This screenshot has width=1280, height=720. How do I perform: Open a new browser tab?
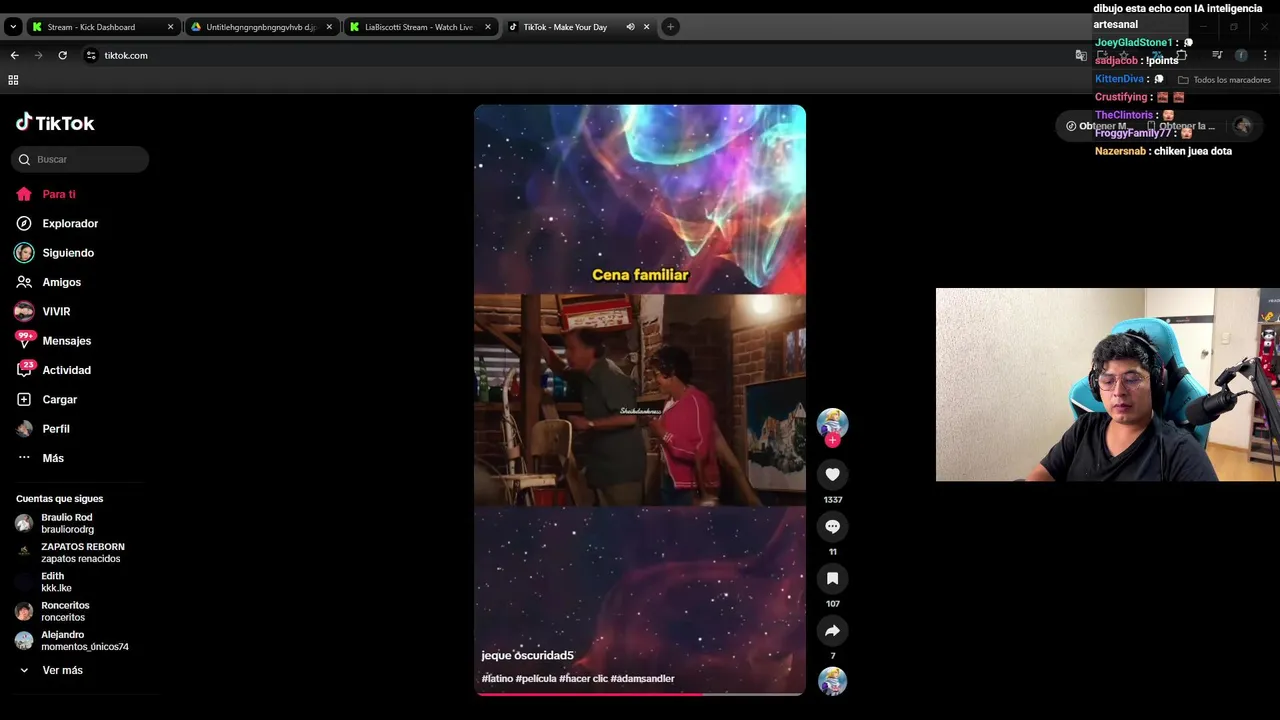tap(670, 27)
